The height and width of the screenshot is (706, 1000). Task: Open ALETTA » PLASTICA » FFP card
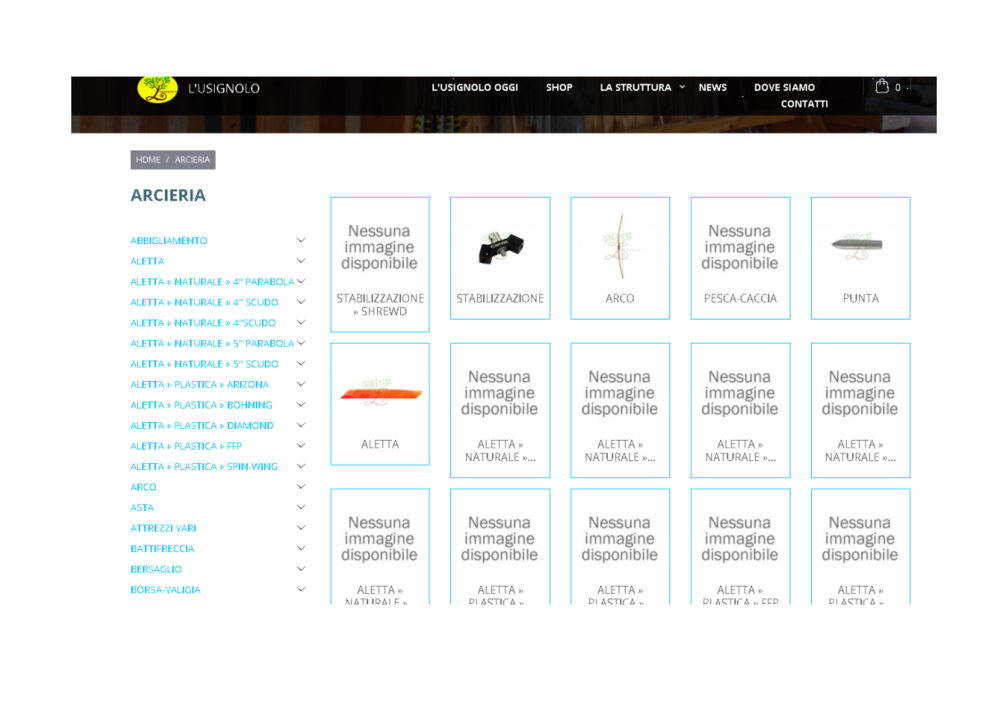pyautogui.click(x=740, y=547)
